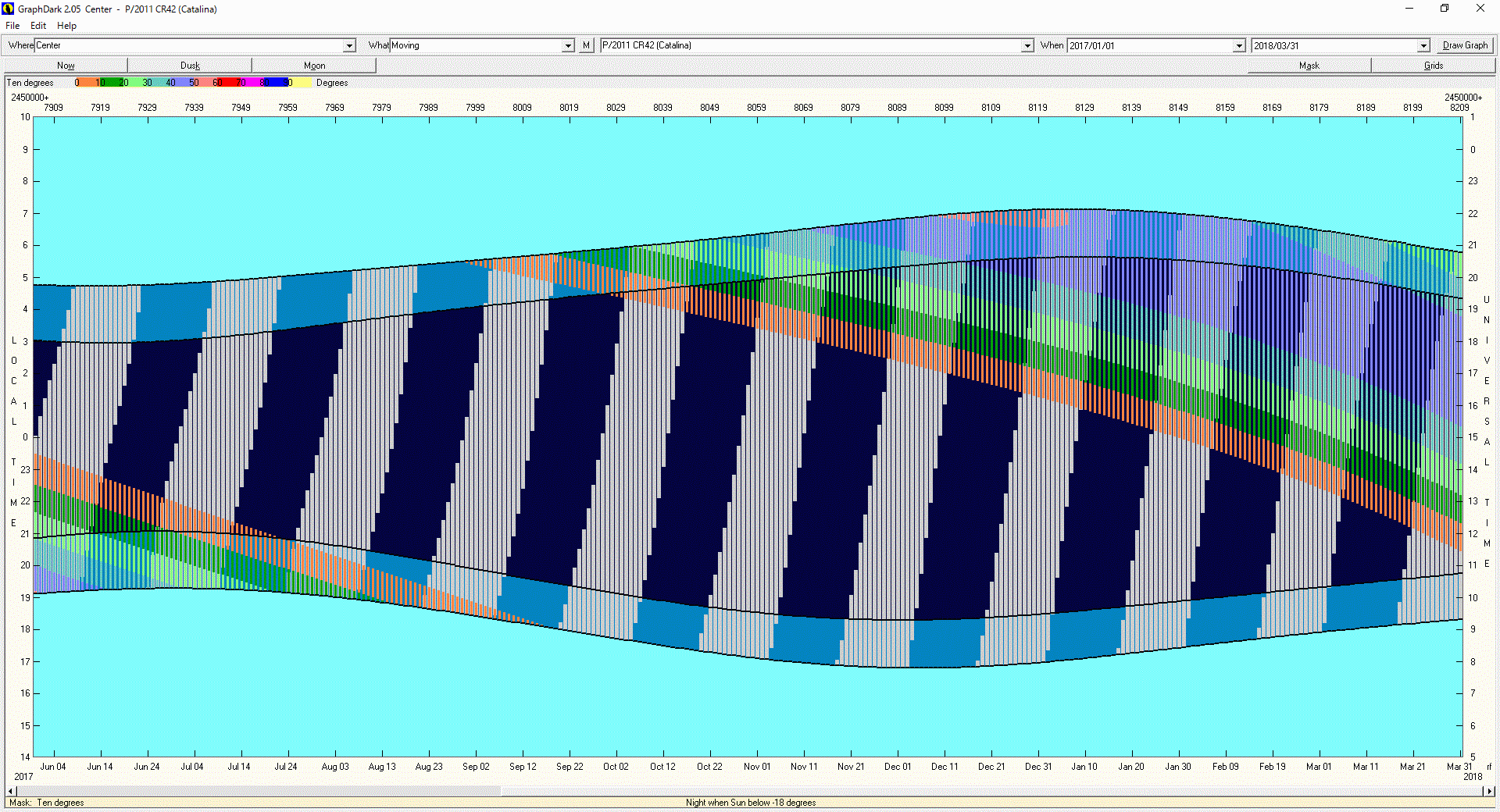Viewport: 1500px width, 812px height.
Task: Expand the start date 2017/01/01 dropdown
Action: (x=1239, y=46)
